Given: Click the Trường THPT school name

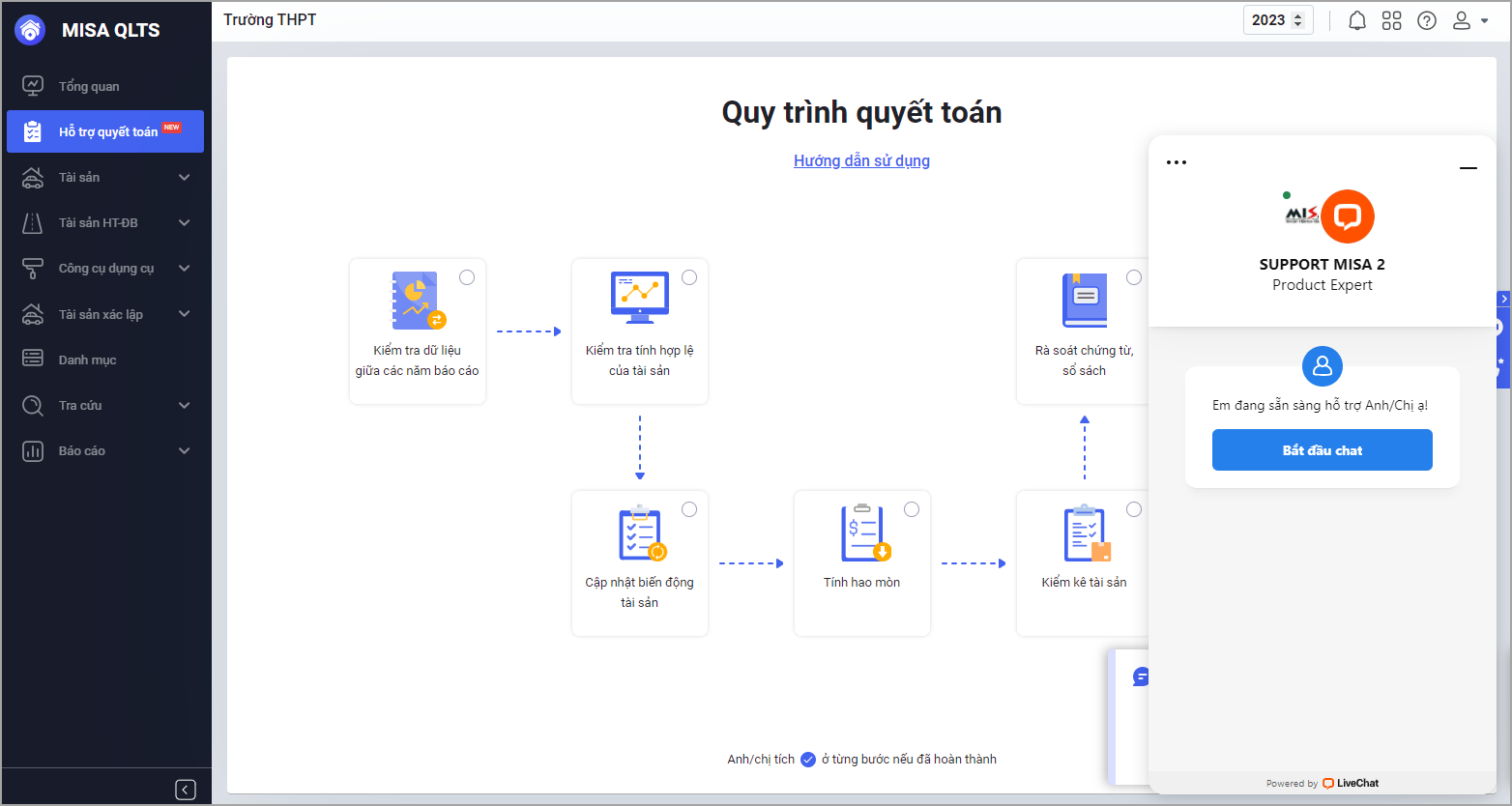Looking at the screenshot, I should pyautogui.click(x=270, y=19).
